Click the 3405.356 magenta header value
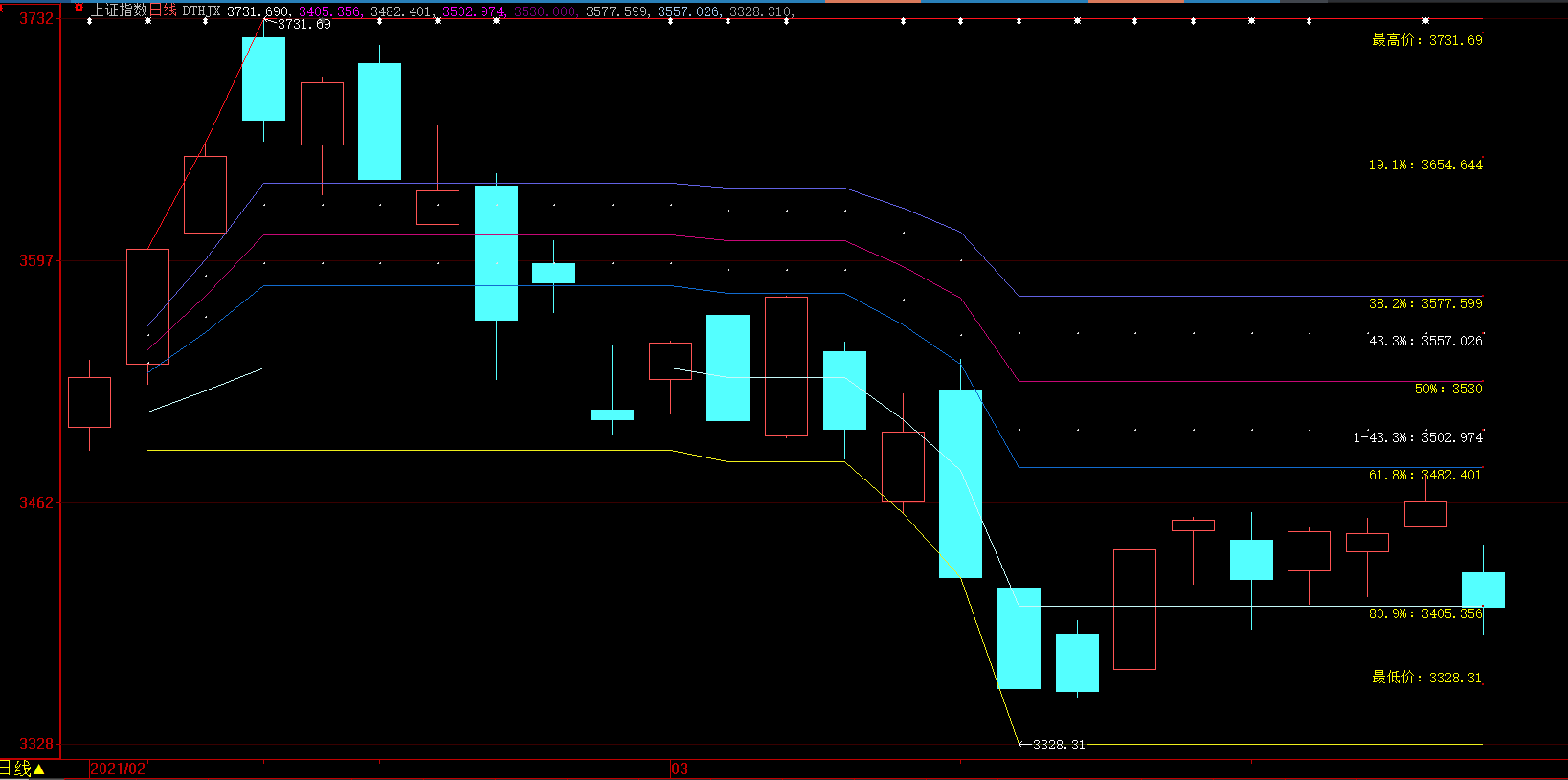Screen dimensions: 1568x780 point(329,11)
